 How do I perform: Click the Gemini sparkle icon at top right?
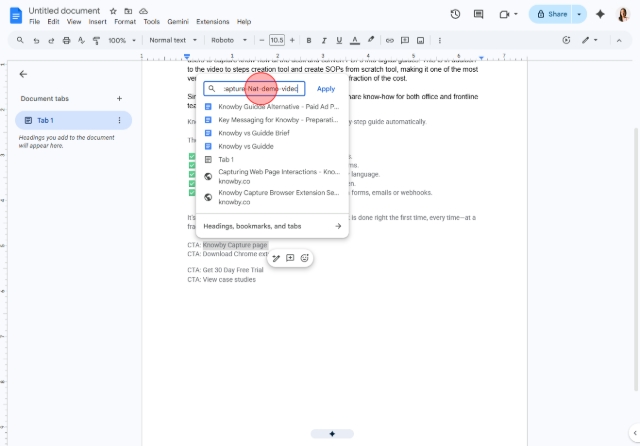(600, 14)
